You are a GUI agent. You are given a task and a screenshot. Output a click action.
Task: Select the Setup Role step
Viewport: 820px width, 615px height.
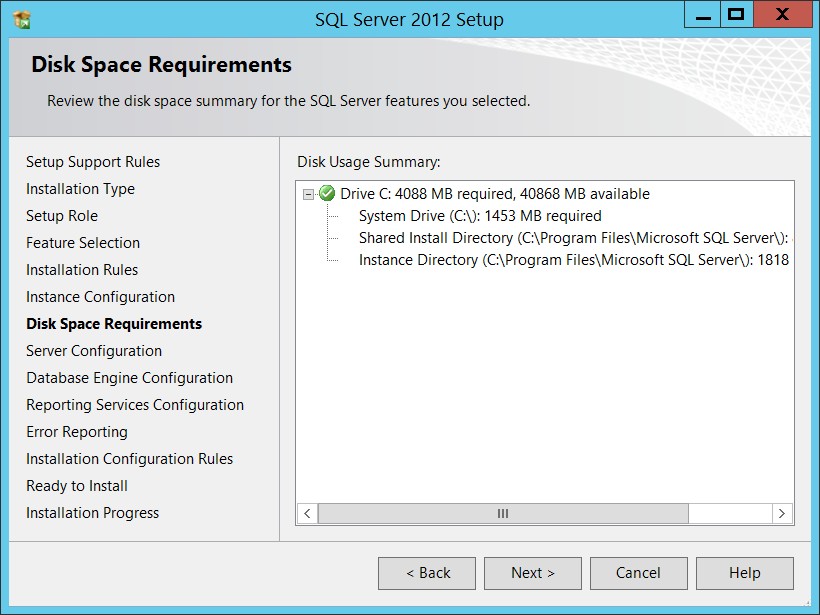[62, 216]
